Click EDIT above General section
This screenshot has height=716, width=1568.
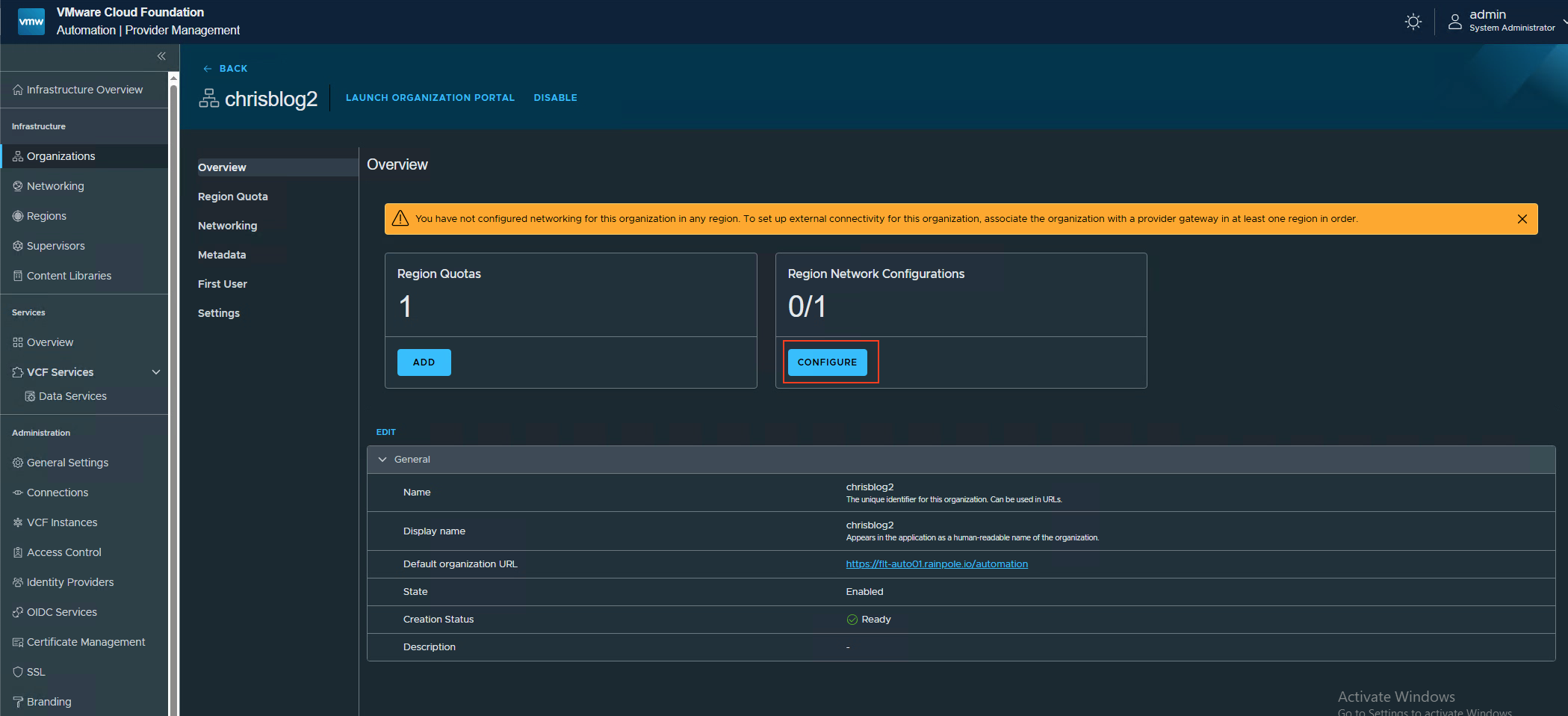(386, 432)
